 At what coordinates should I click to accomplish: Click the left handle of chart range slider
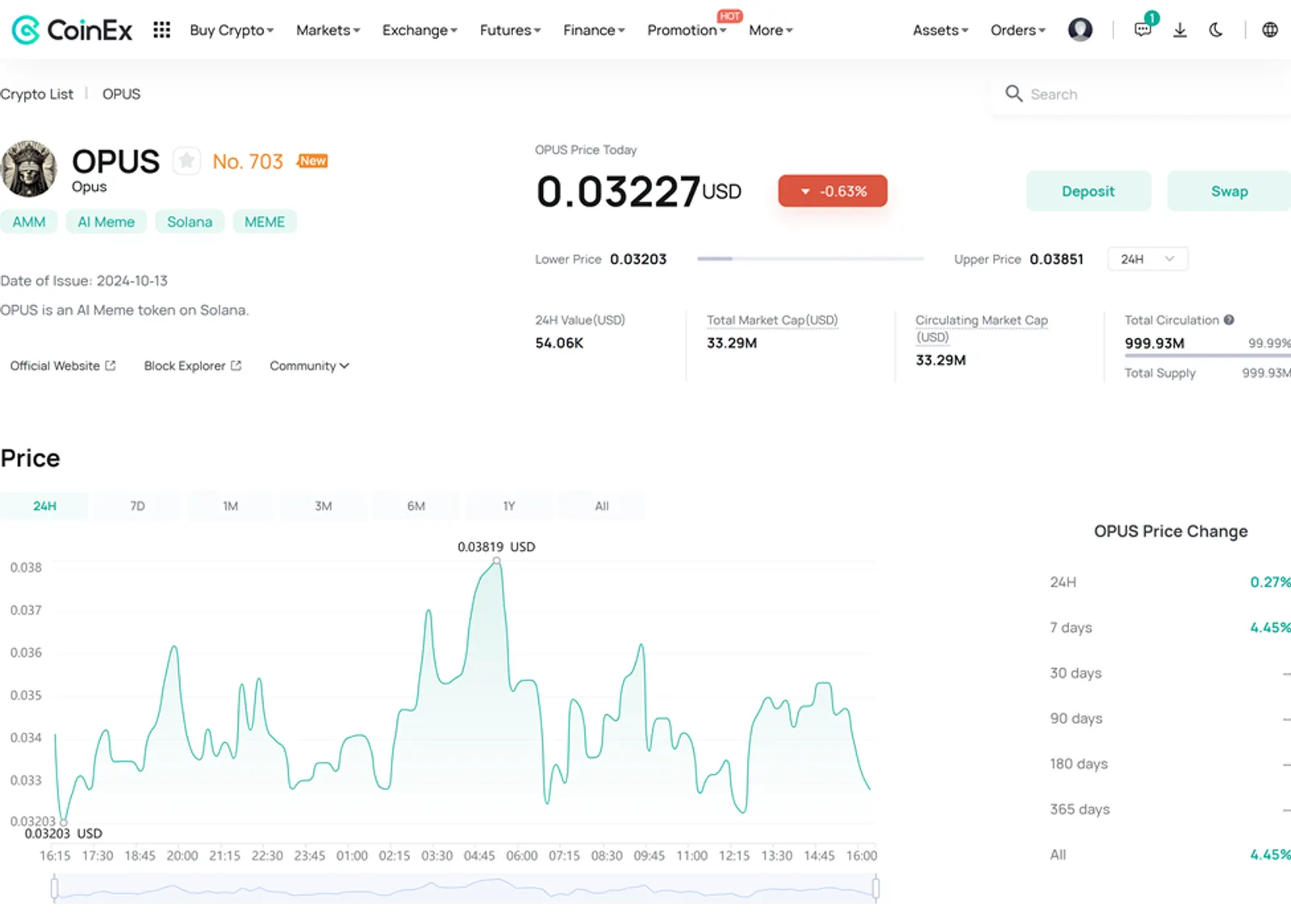pyautogui.click(x=54, y=888)
